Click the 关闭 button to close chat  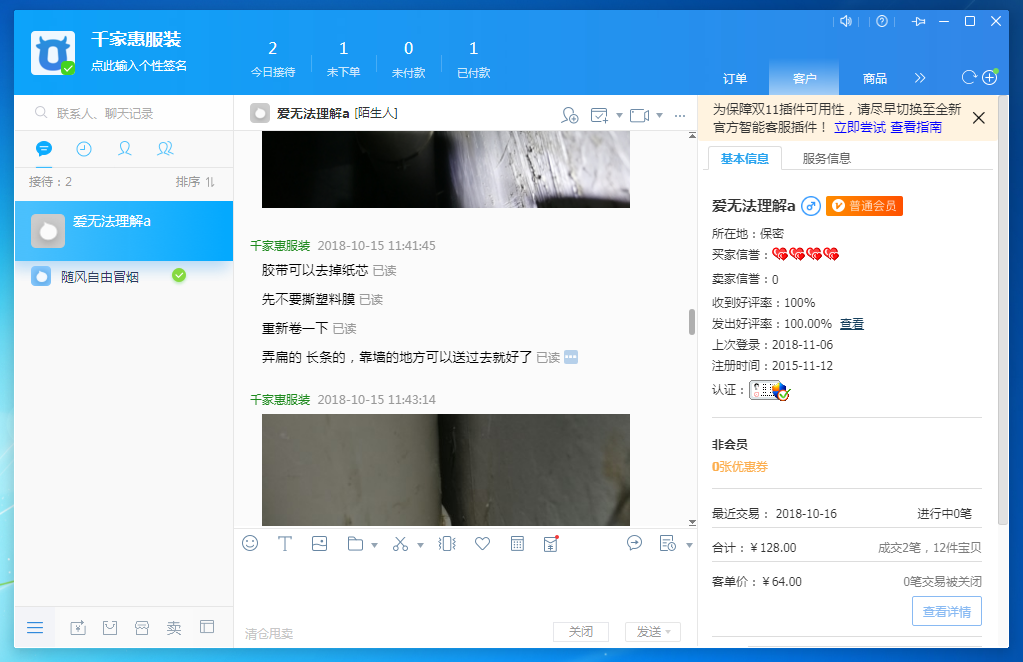click(x=581, y=631)
